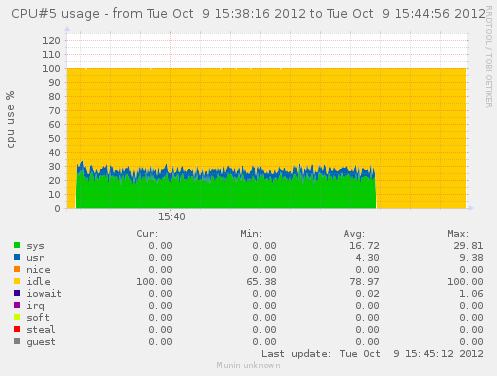Select the 15:40 time axis label
The height and width of the screenshot is (376, 497).
pos(172,217)
